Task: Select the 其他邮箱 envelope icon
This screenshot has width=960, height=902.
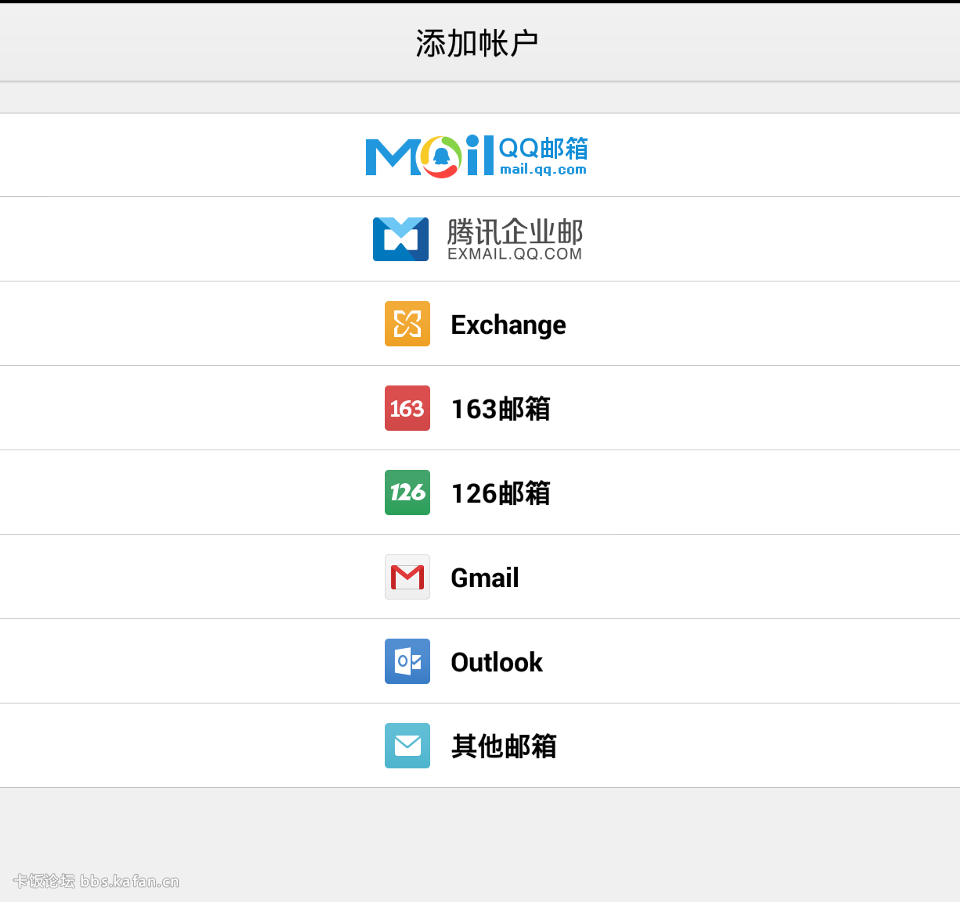Action: pyautogui.click(x=407, y=745)
